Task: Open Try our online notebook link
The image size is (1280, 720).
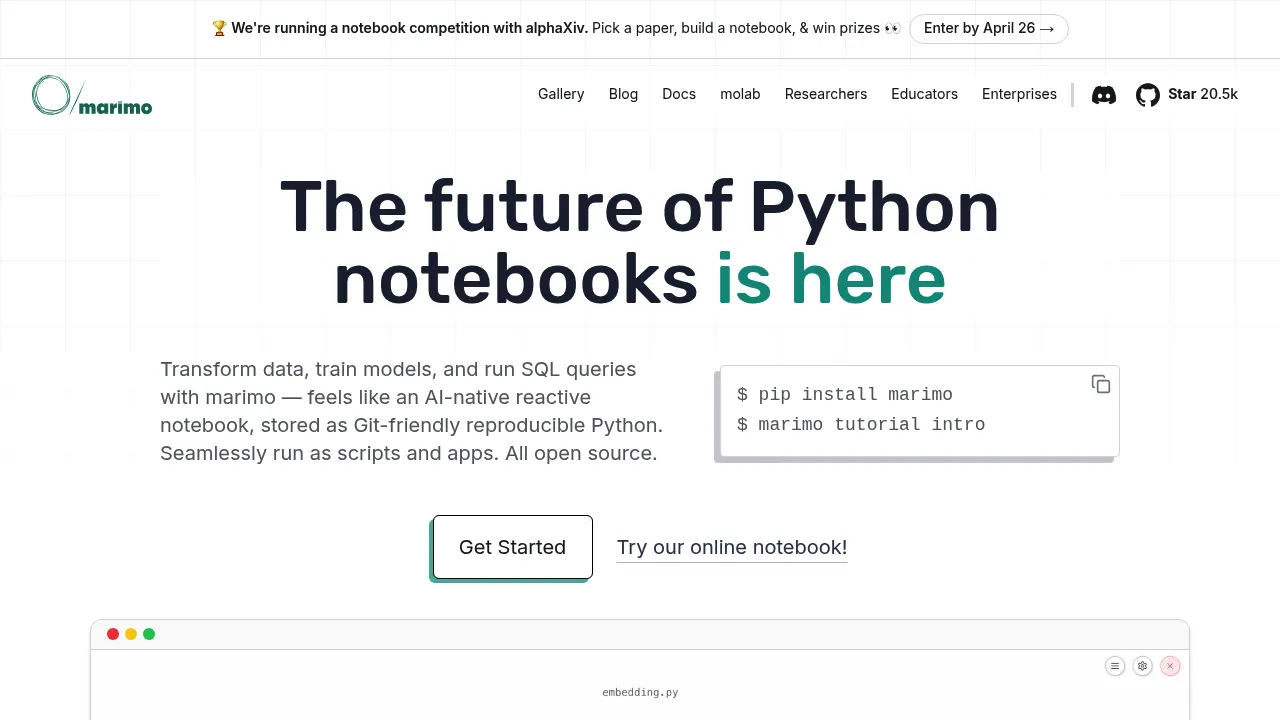Action: pyautogui.click(x=732, y=547)
